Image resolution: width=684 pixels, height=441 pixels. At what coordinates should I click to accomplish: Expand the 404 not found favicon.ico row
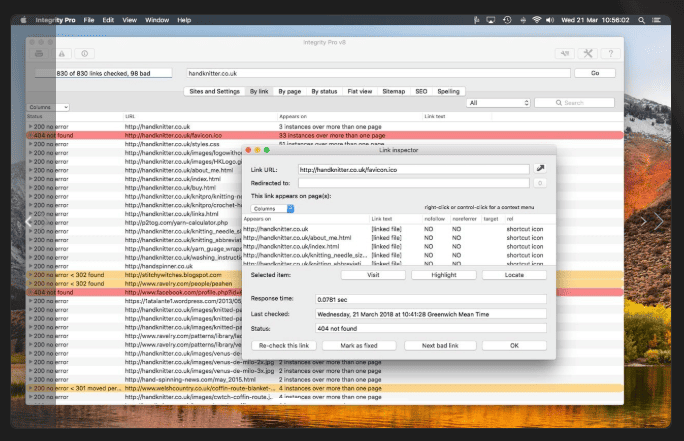(31, 136)
